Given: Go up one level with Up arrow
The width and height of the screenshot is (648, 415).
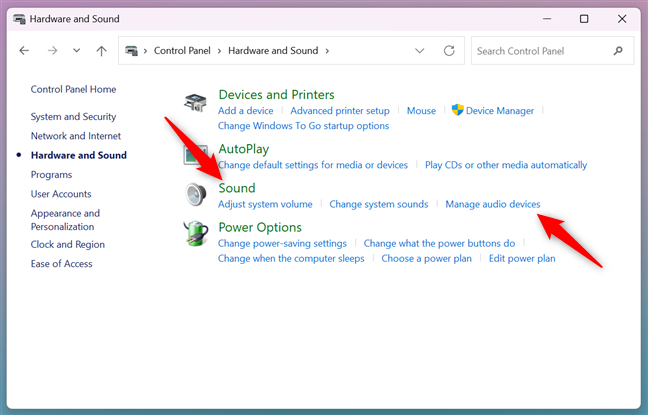Looking at the screenshot, I should pyautogui.click(x=101, y=51).
